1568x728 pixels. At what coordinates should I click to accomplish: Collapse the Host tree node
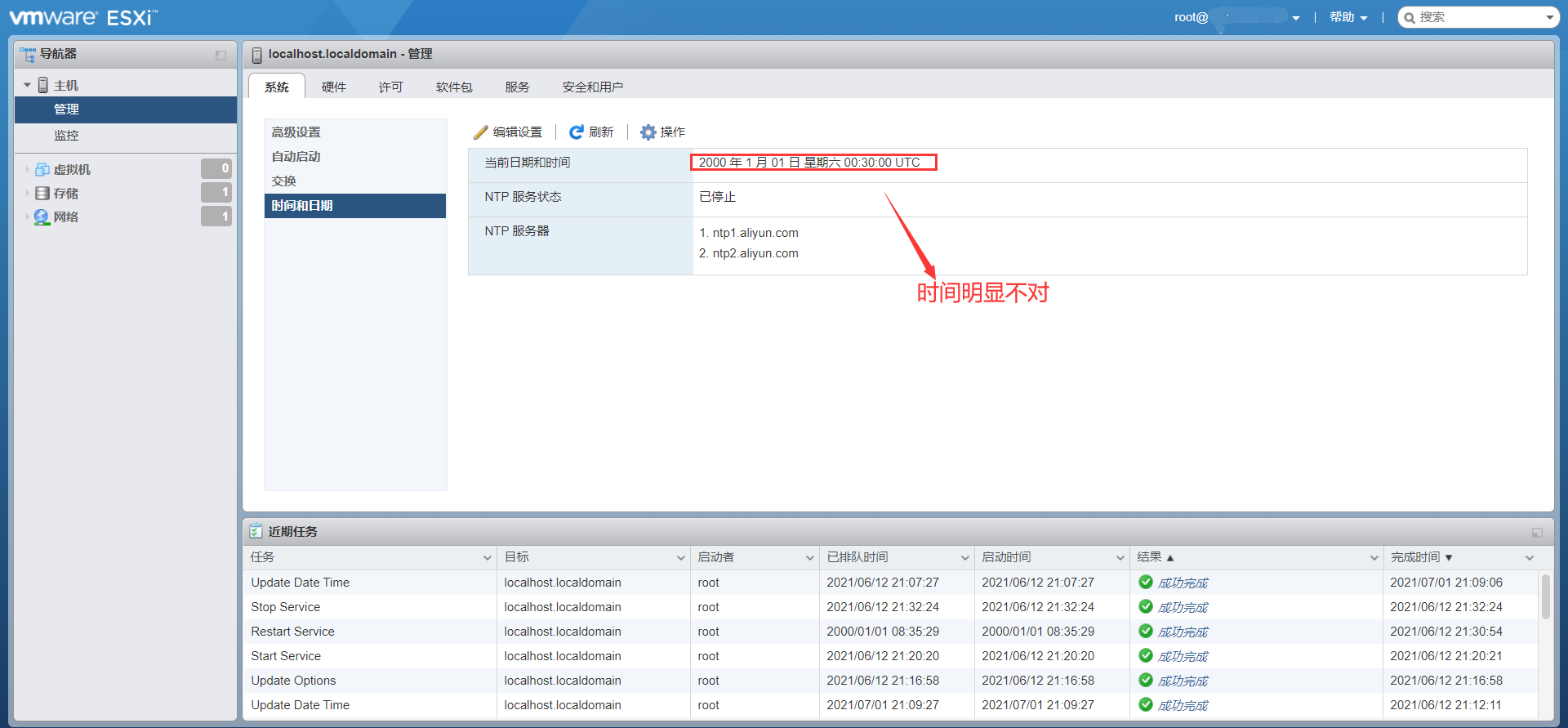point(27,85)
